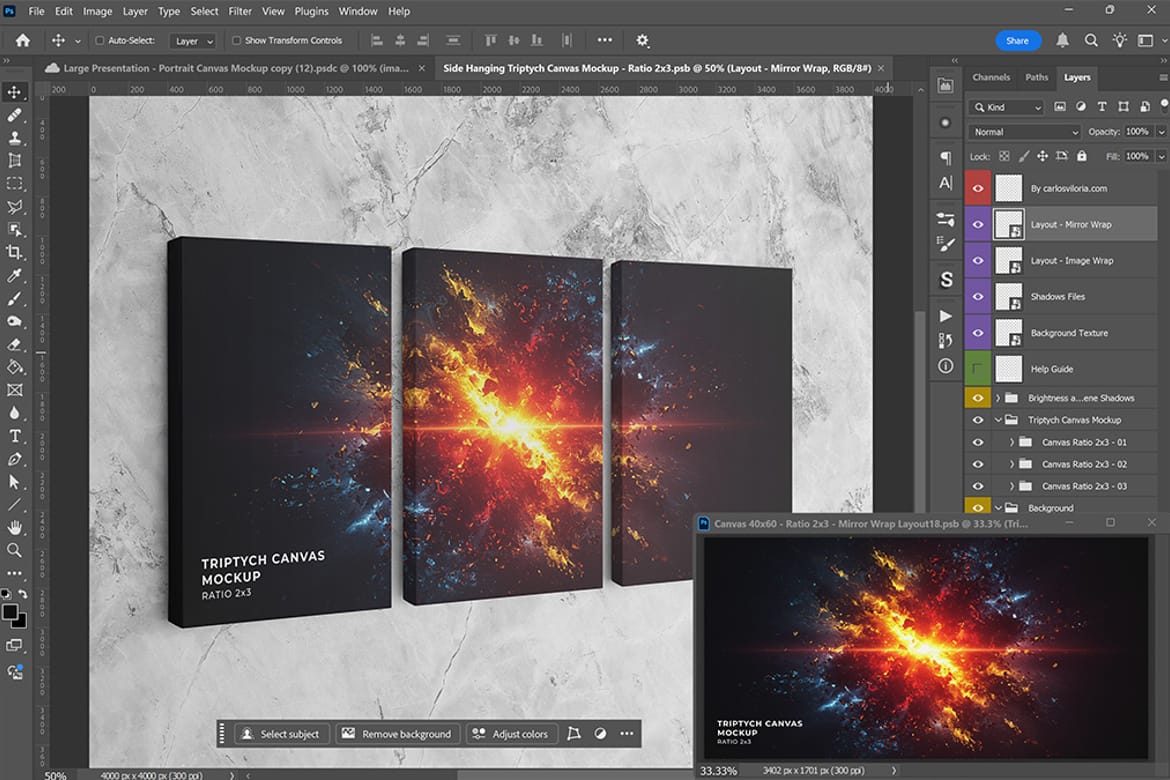Switch to the Channels tab
The width and height of the screenshot is (1170, 780).
pos(991,77)
